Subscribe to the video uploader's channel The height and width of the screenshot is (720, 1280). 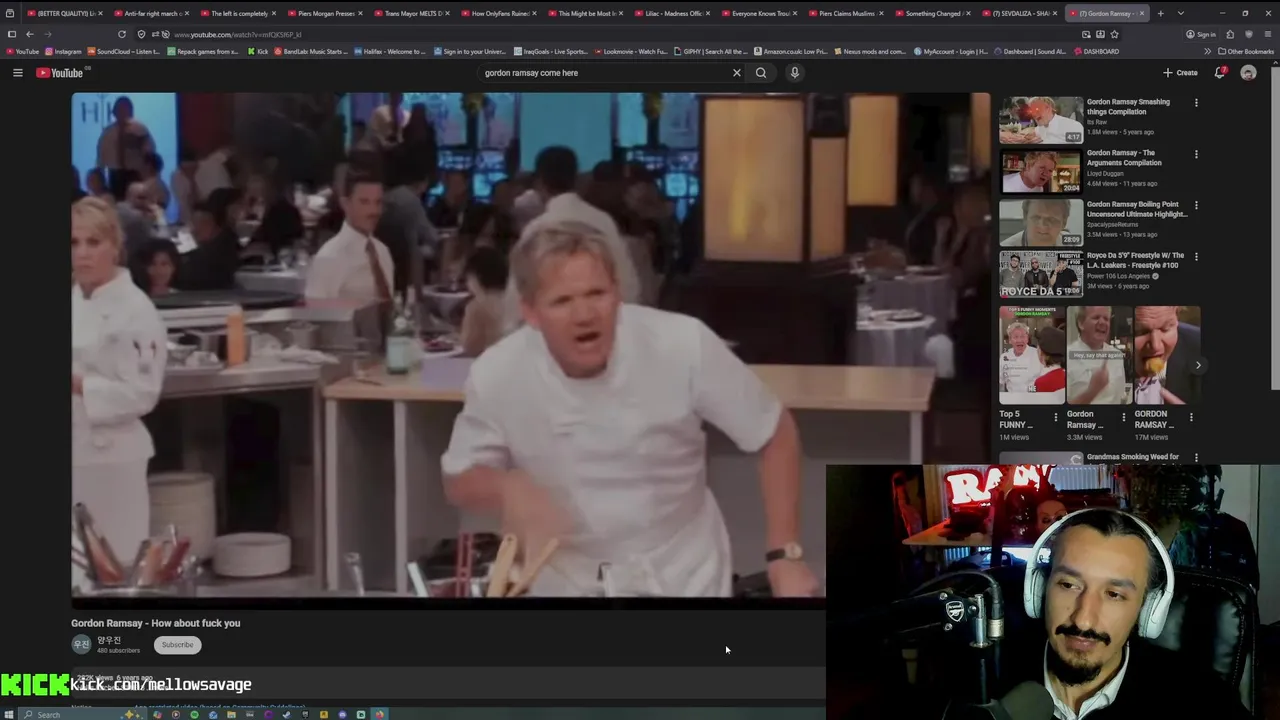177,645
